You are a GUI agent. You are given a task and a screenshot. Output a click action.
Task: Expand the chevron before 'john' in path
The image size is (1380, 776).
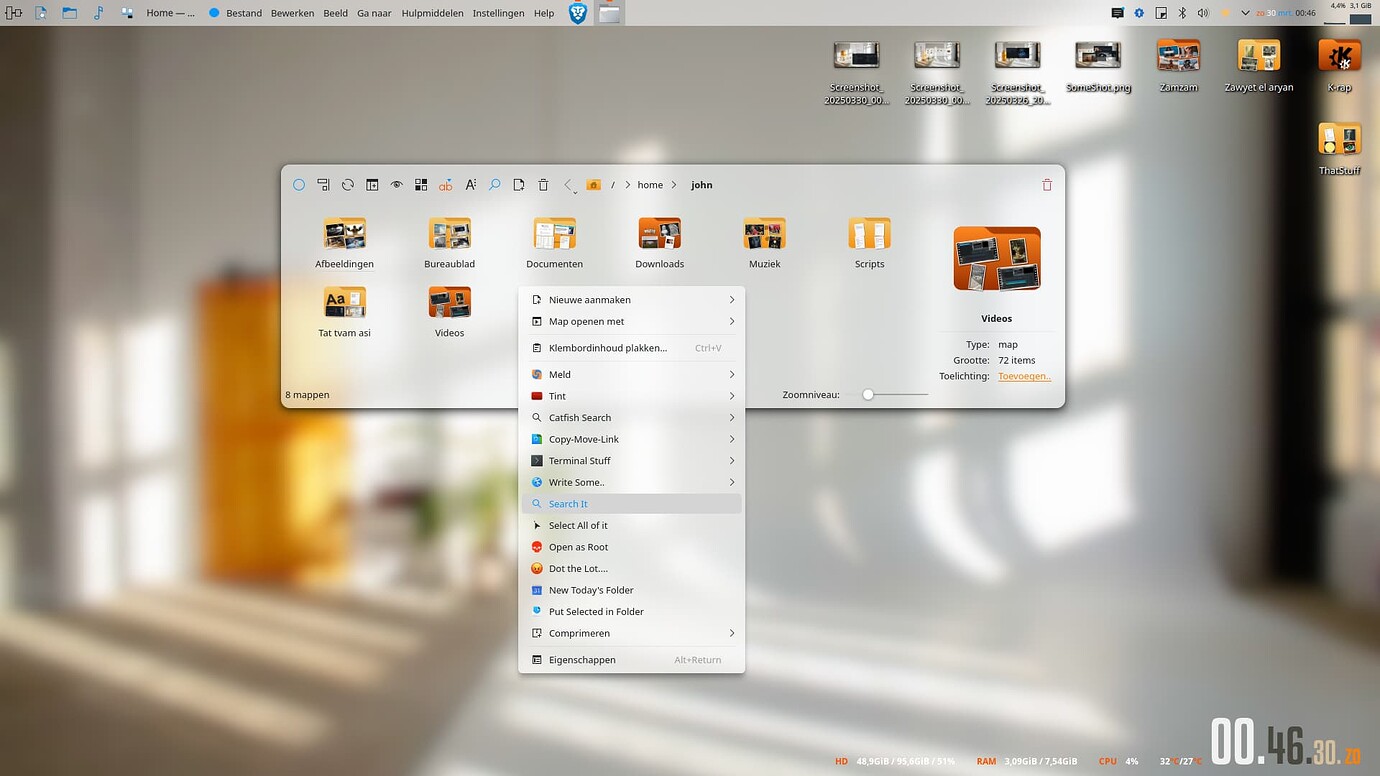tap(674, 185)
